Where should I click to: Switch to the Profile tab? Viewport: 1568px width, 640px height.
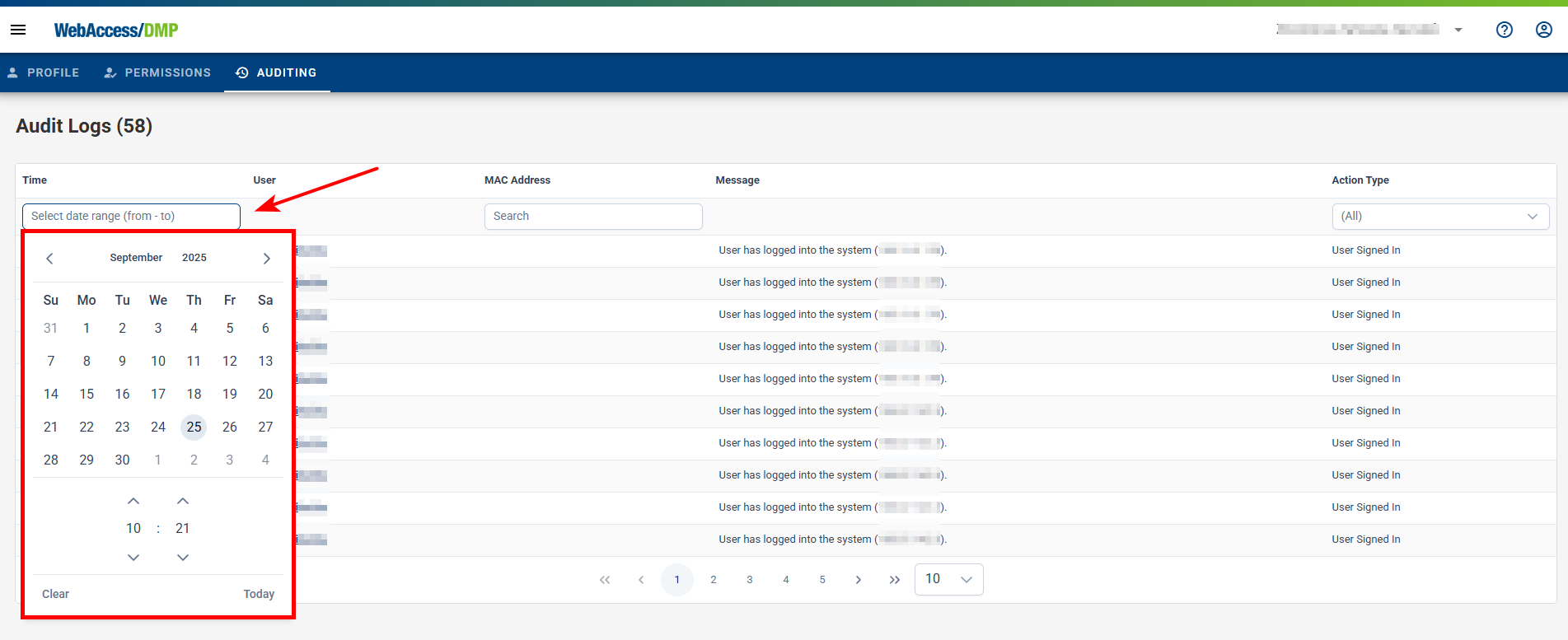coord(44,72)
